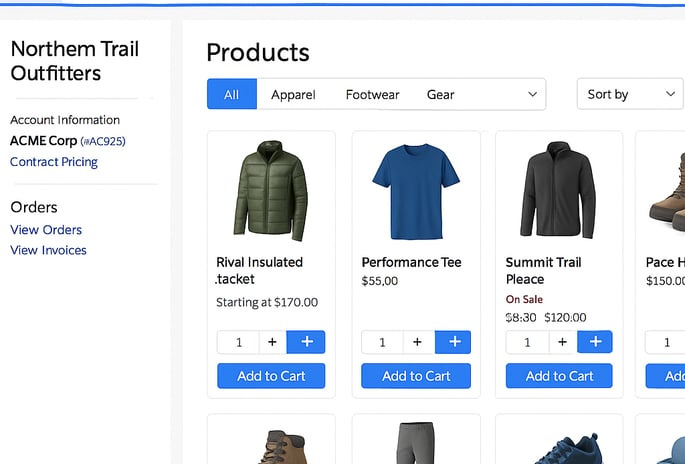
Task: Select the All category tab
Action: point(232,94)
